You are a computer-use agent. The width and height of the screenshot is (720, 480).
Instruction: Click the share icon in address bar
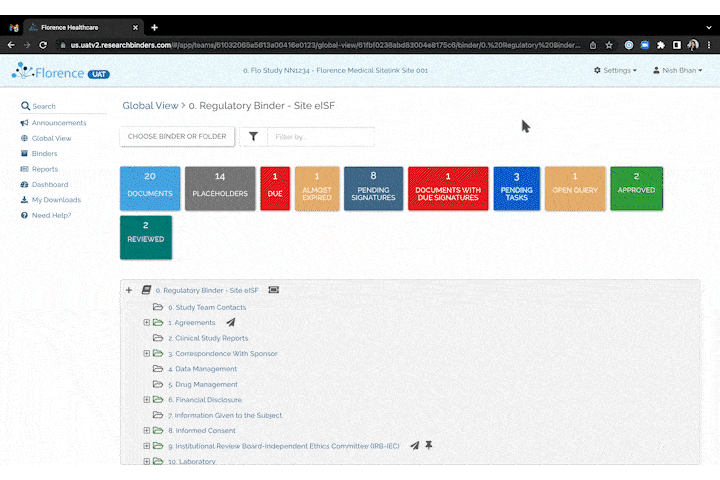point(593,45)
